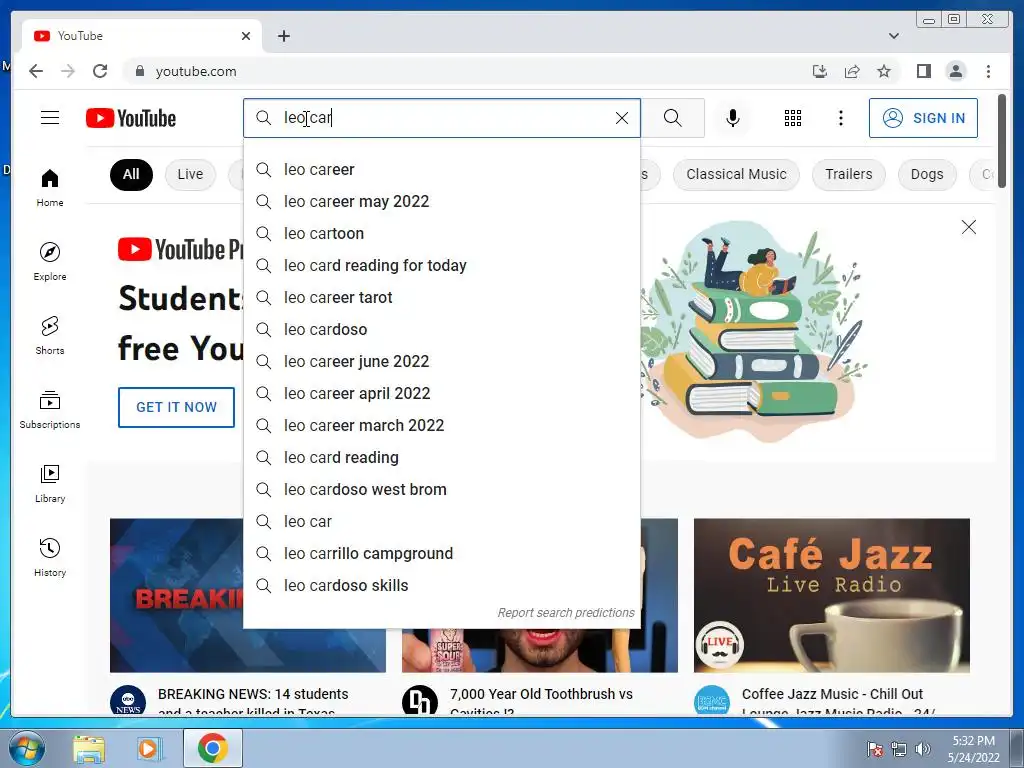Click the GET IT NOW button
Viewport: 1024px width, 768px height.
click(x=176, y=407)
